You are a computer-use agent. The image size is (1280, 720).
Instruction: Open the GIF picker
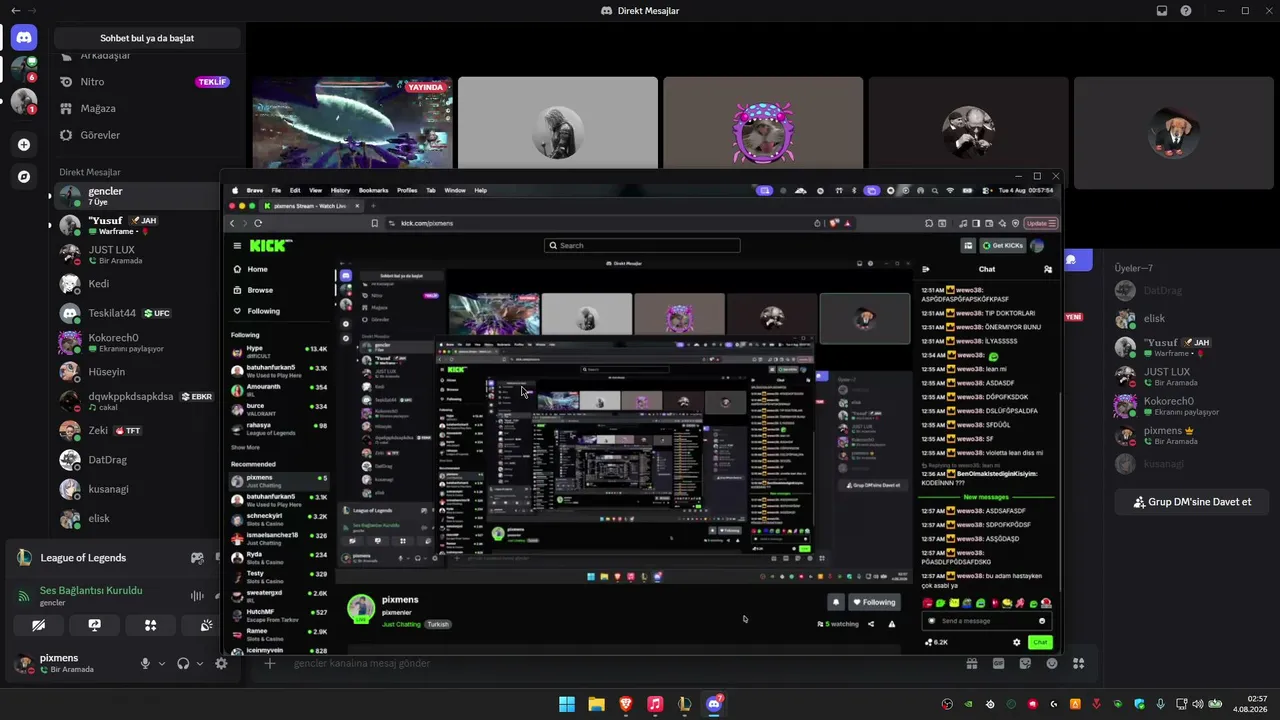coord(998,663)
